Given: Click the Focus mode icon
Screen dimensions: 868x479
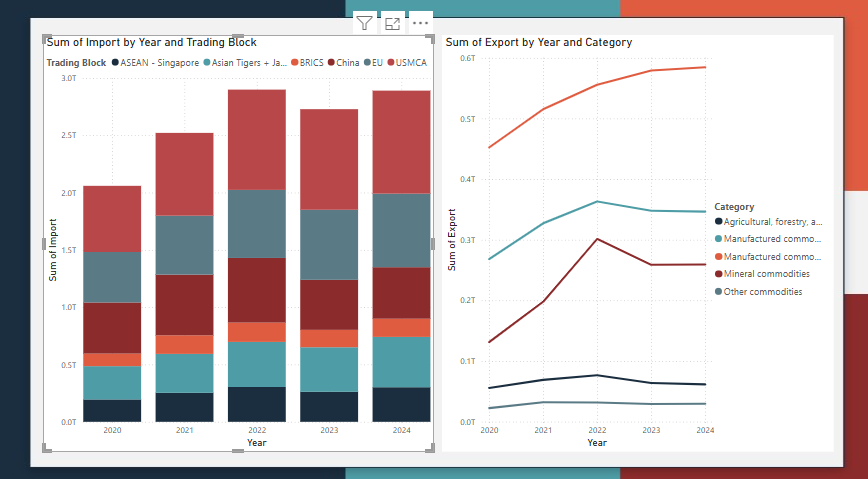Looking at the screenshot, I should 392,23.
